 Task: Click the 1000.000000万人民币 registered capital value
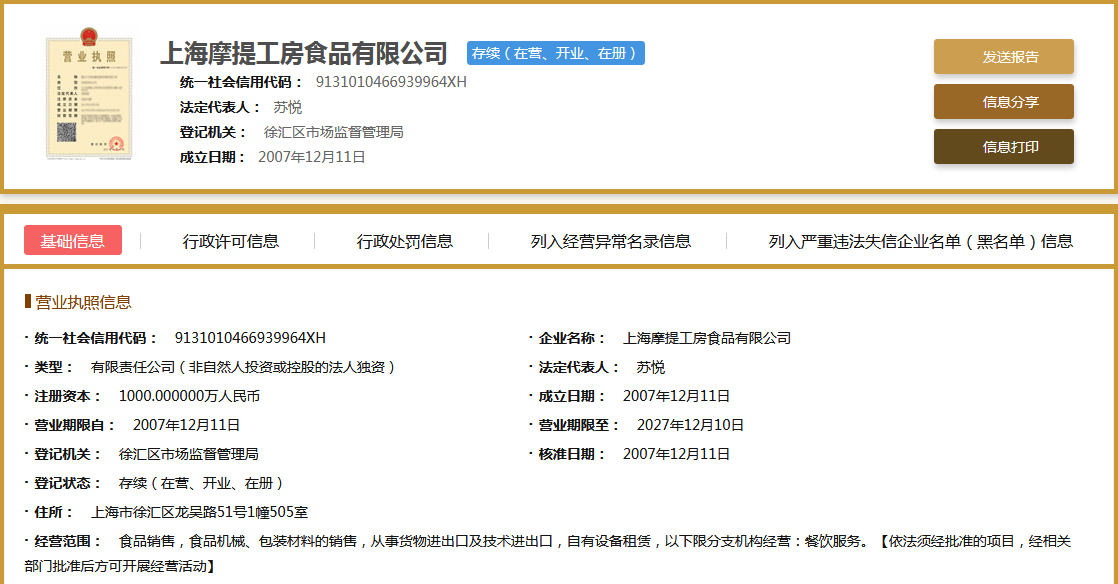189,396
